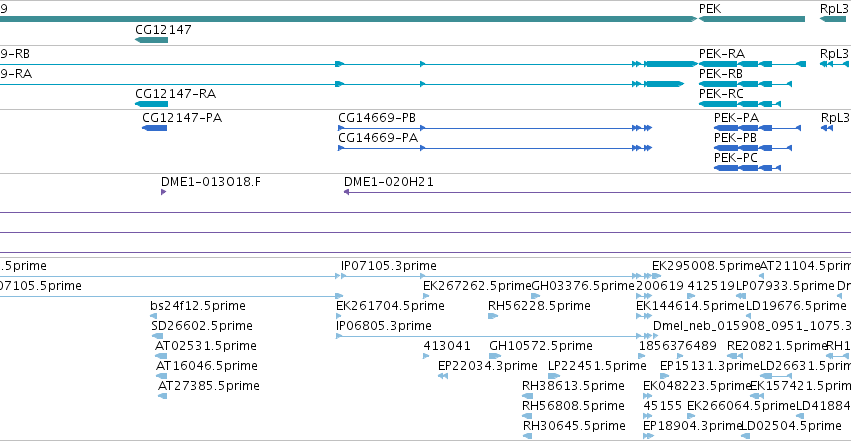Select the EK261704.5prime EST label
The height and width of the screenshot is (441, 851).
click(x=390, y=306)
